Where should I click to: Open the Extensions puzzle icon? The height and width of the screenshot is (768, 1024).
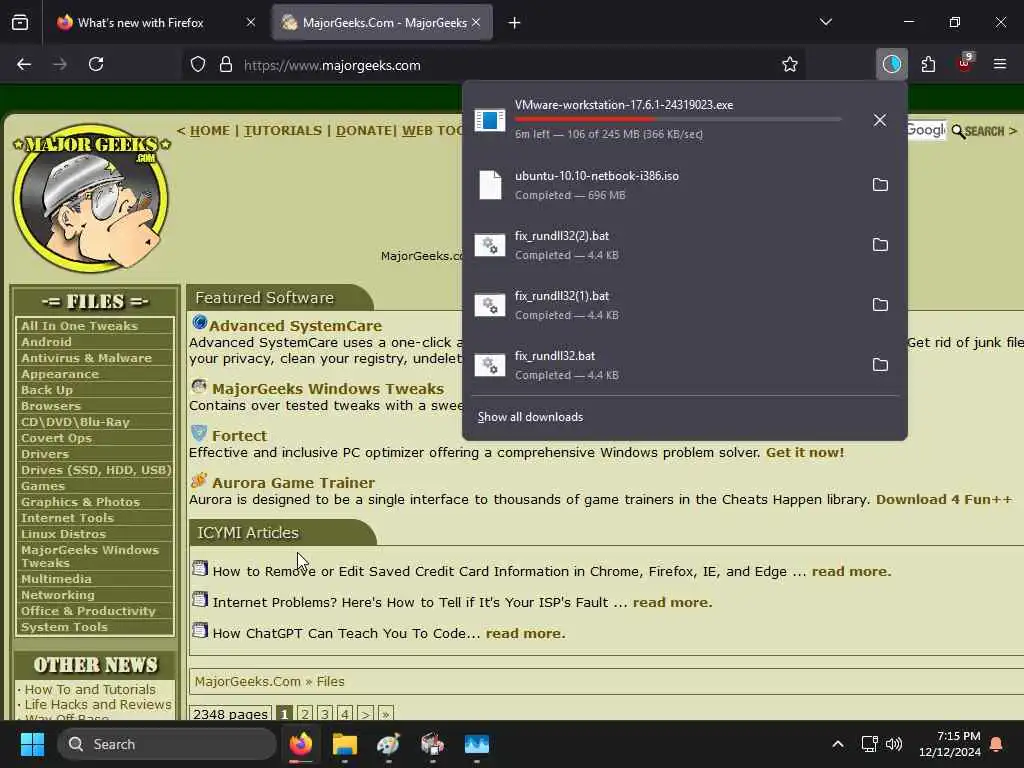[928, 64]
